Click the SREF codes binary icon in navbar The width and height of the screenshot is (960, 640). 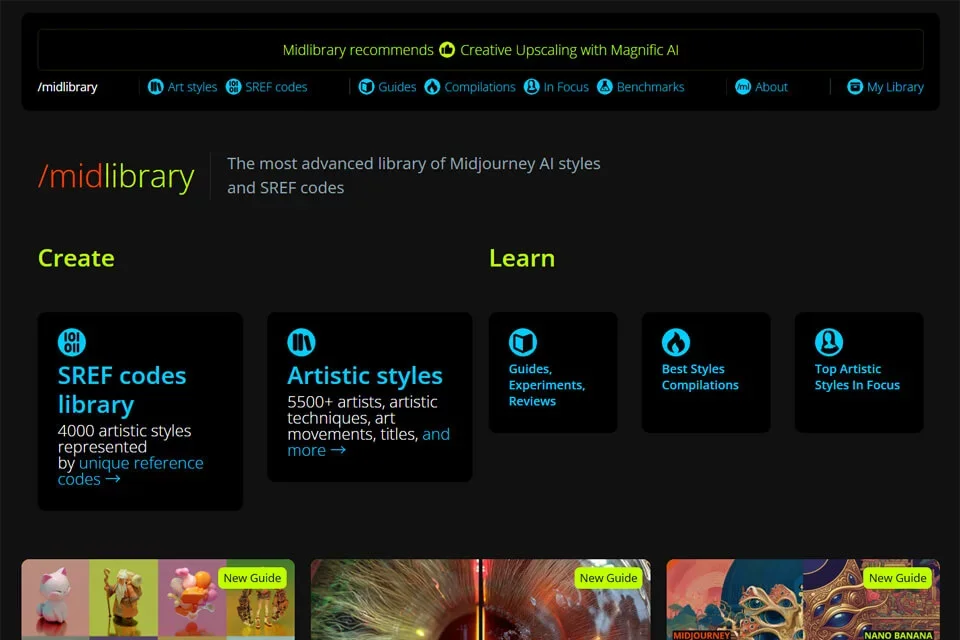[x=233, y=87]
